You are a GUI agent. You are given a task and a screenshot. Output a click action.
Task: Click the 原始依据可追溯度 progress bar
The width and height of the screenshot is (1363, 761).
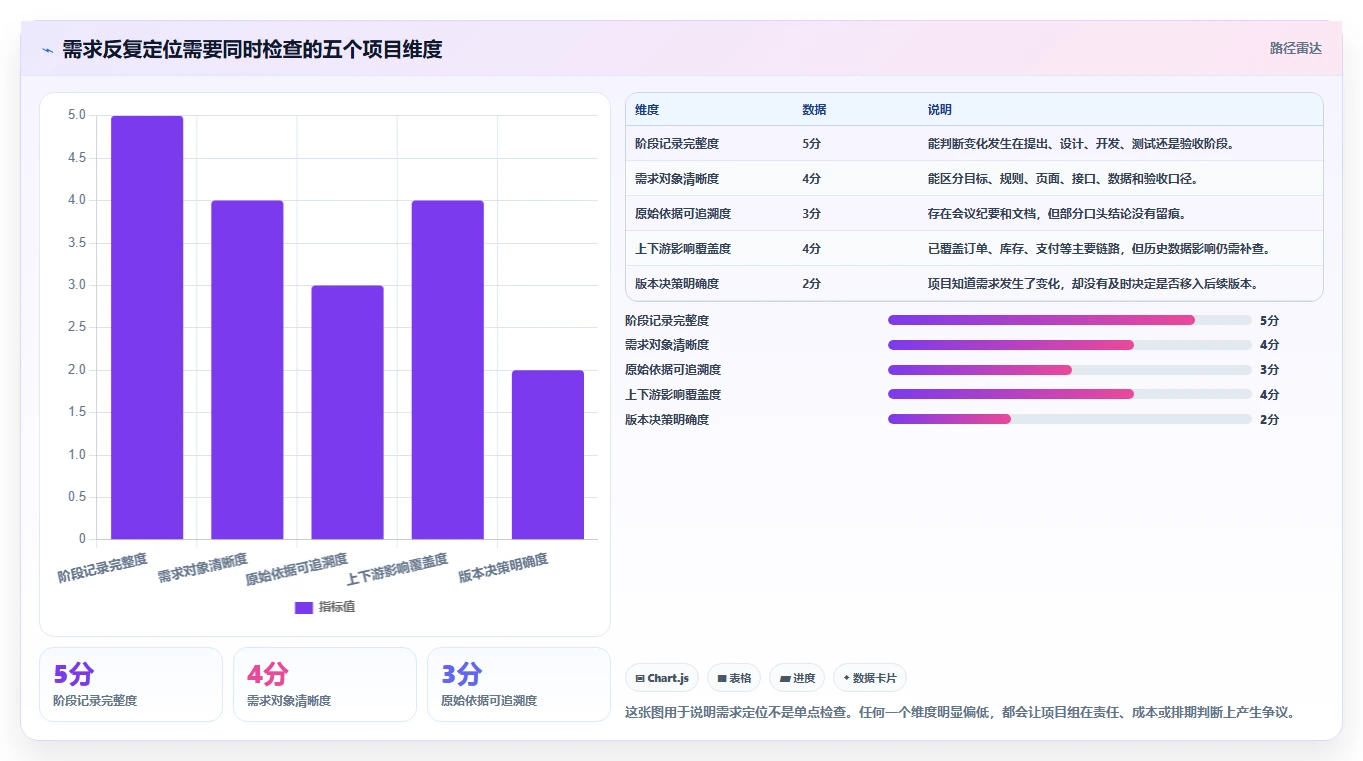point(1070,370)
